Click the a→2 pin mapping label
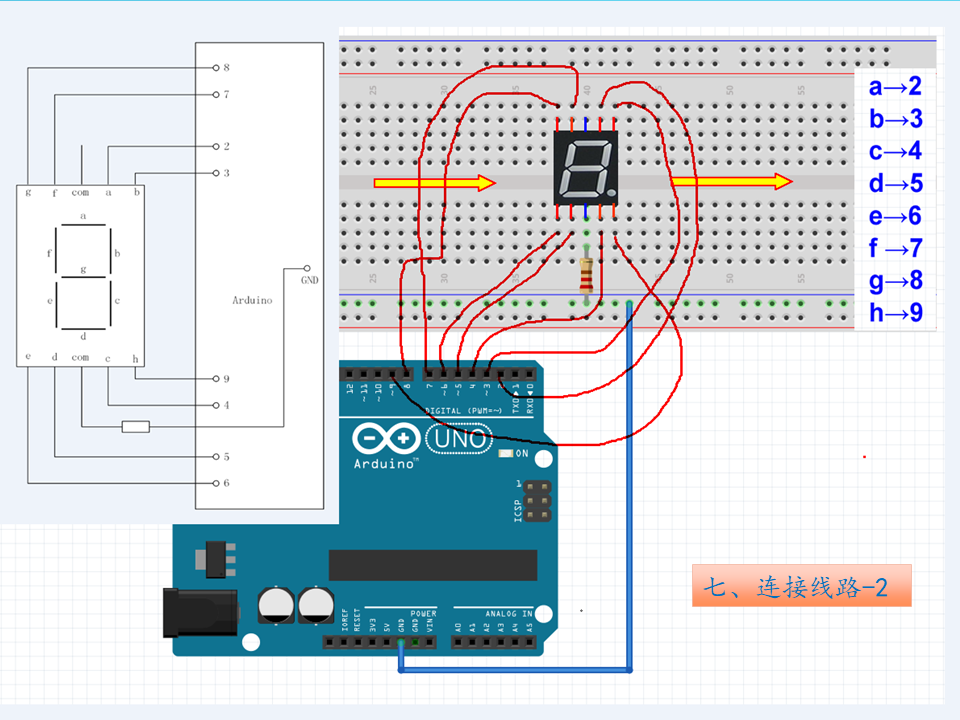 coord(895,87)
